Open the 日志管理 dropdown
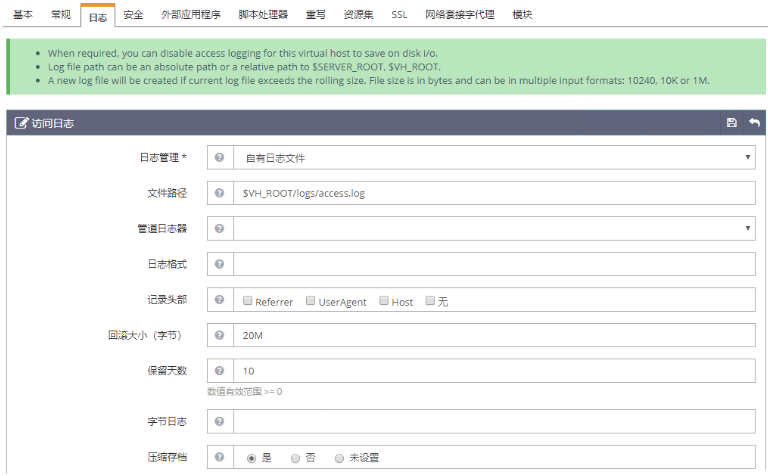This screenshot has width=768, height=476. click(494, 157)
